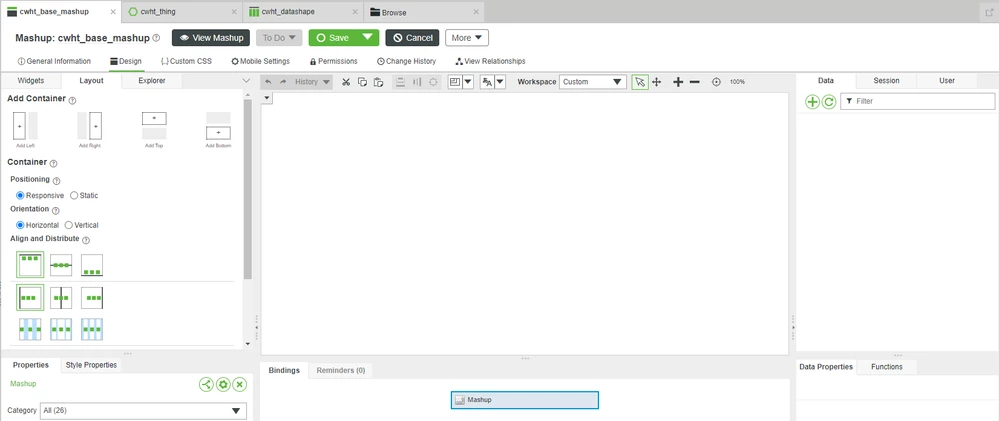Activate the pan move tool
The width and height of the screenshot is (999, 421).
click(657, 82)
